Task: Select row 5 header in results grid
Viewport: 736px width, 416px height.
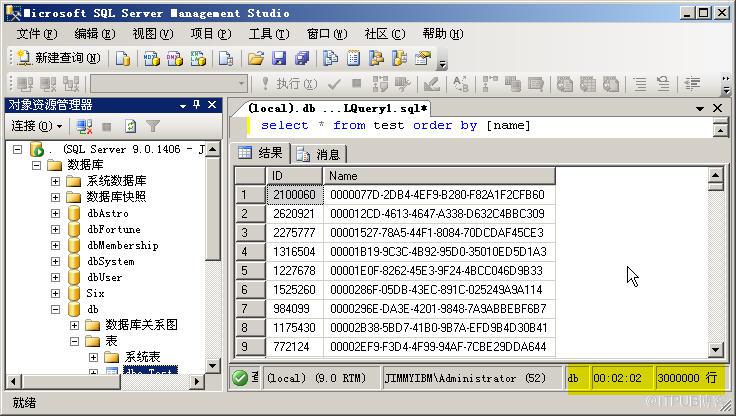Action: tap(250, 271)
